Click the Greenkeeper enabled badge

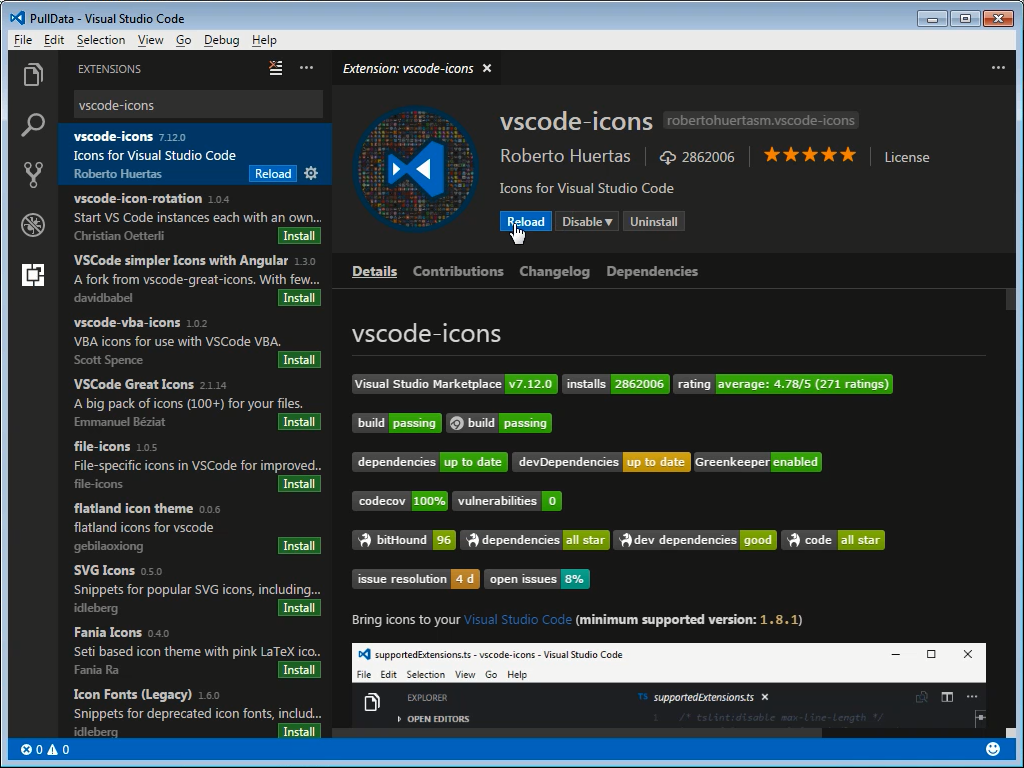tap(758, 462)
